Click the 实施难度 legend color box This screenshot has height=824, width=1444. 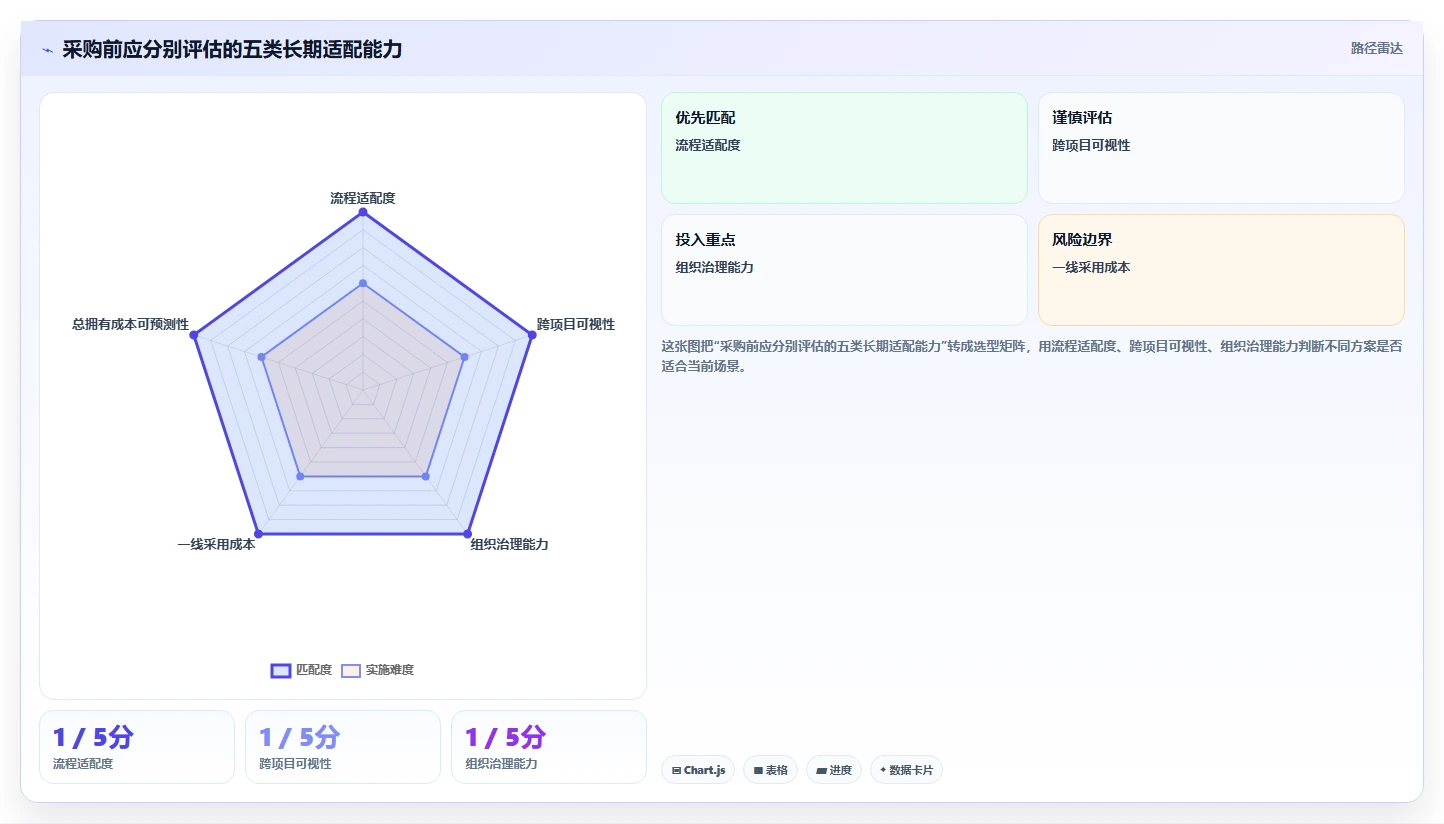pos(351,670)
